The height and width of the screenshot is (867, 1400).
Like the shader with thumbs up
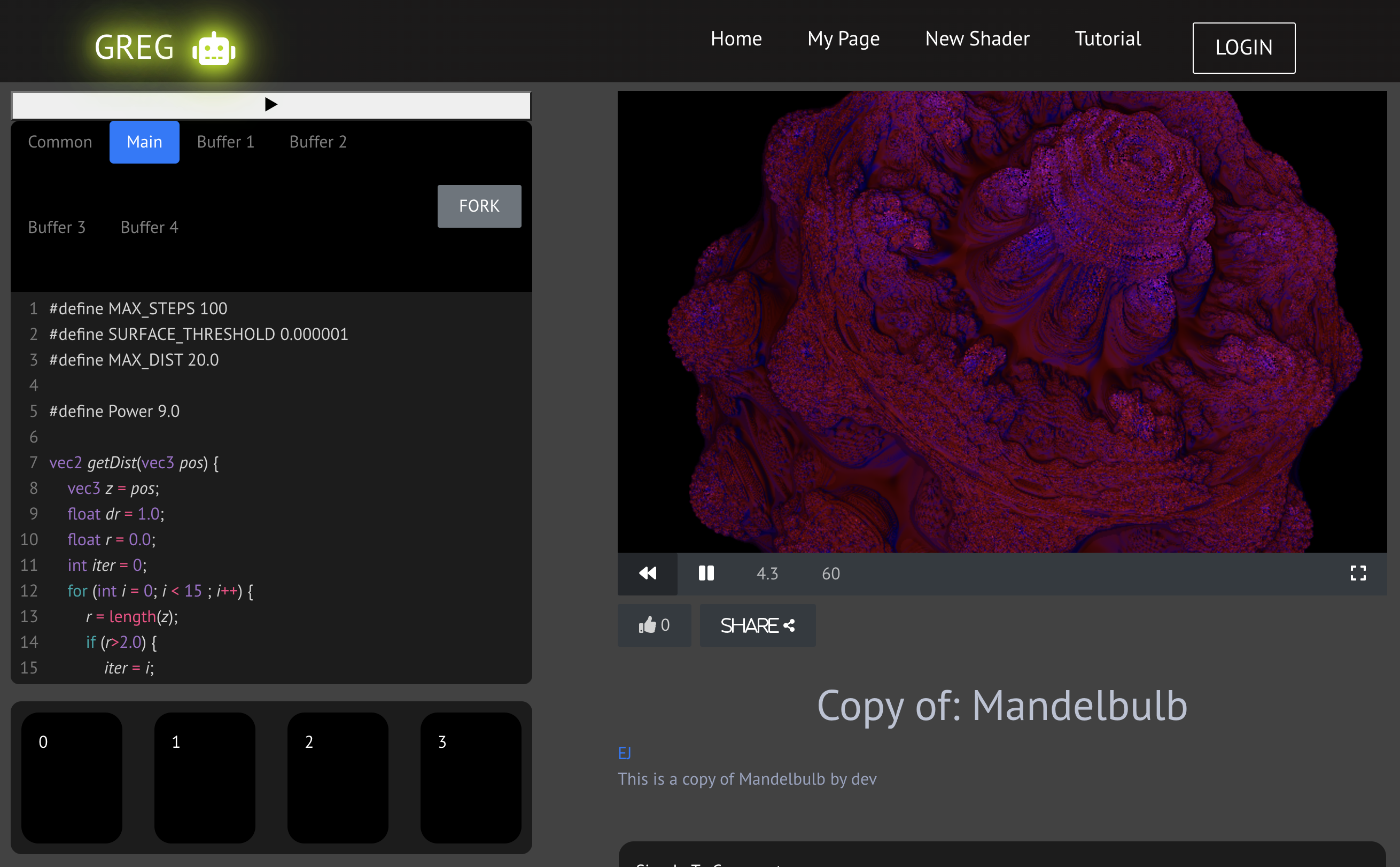(x=654, y=625)
